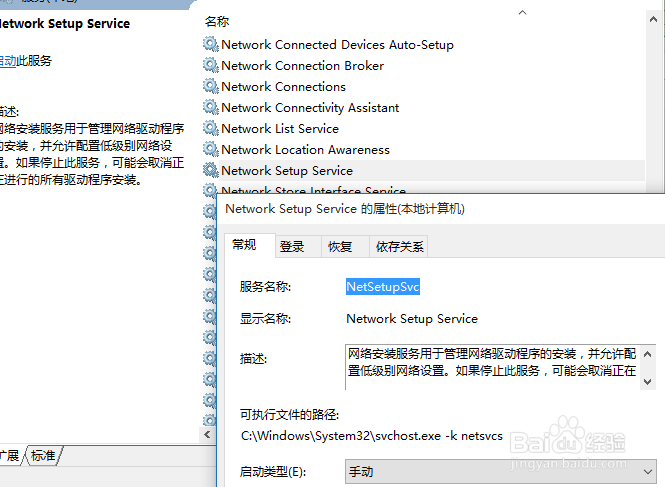Click the gear icon beside Network Location Awareness
Screen dimensions: 665x487
pyautogui.click(x=210, y=149)
